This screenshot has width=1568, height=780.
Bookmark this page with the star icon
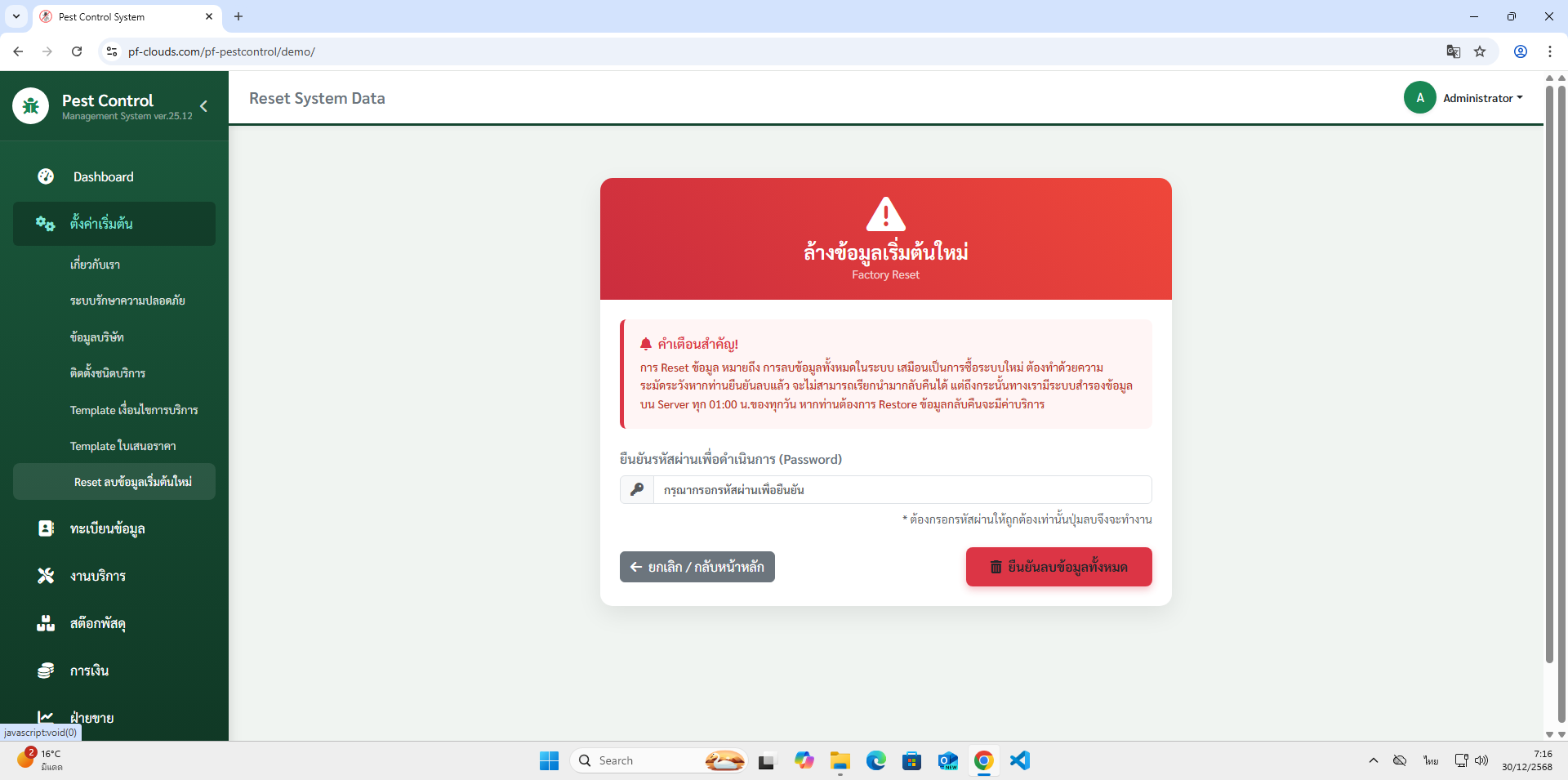pyautogui.click(x=1480, y=51)
